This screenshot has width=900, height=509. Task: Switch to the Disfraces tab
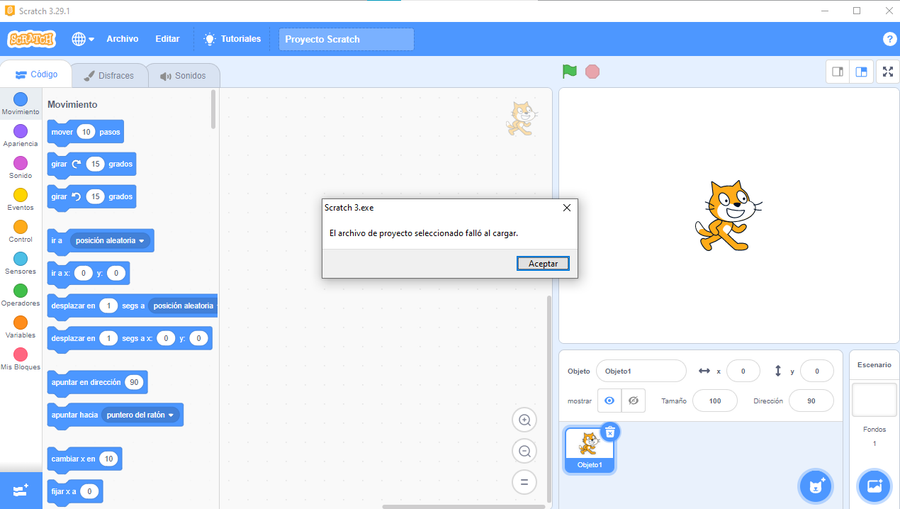click(x=109, y=76)
